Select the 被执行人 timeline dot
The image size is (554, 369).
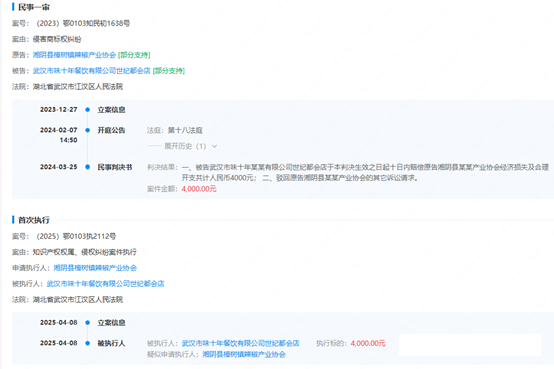pyautogui.click(x=88, y=343)
